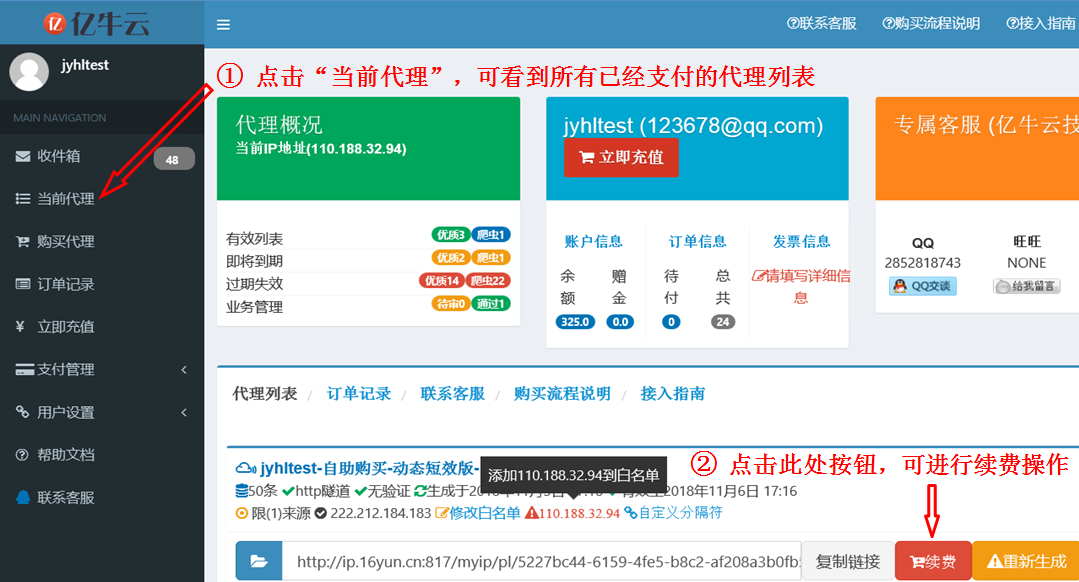Viewport: 1079px width, 582px height.
Task: Click the red 110.188.32.94 warning link
Action: pos(573,513)
